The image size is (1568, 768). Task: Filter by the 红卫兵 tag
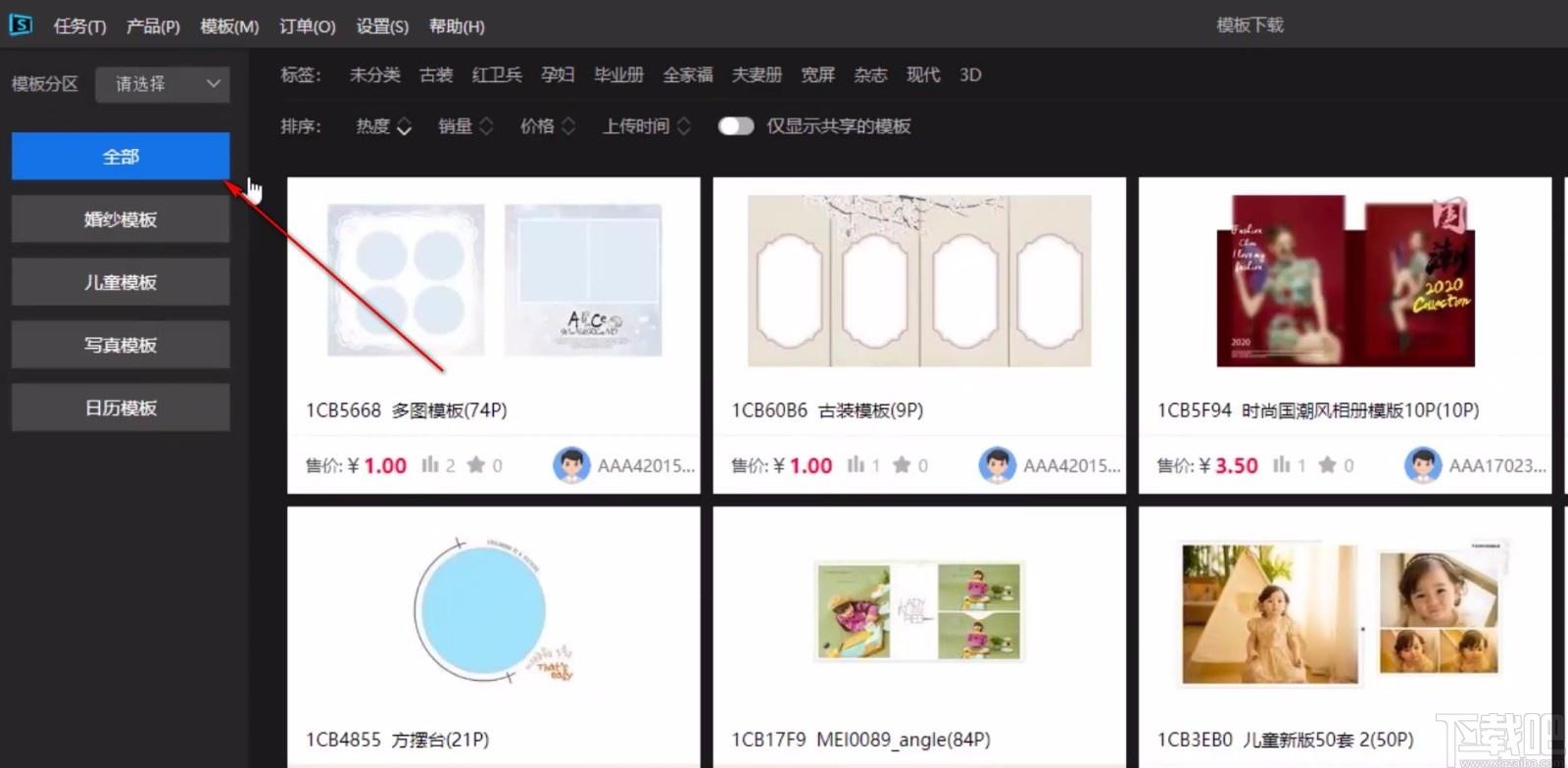point(497,74)
